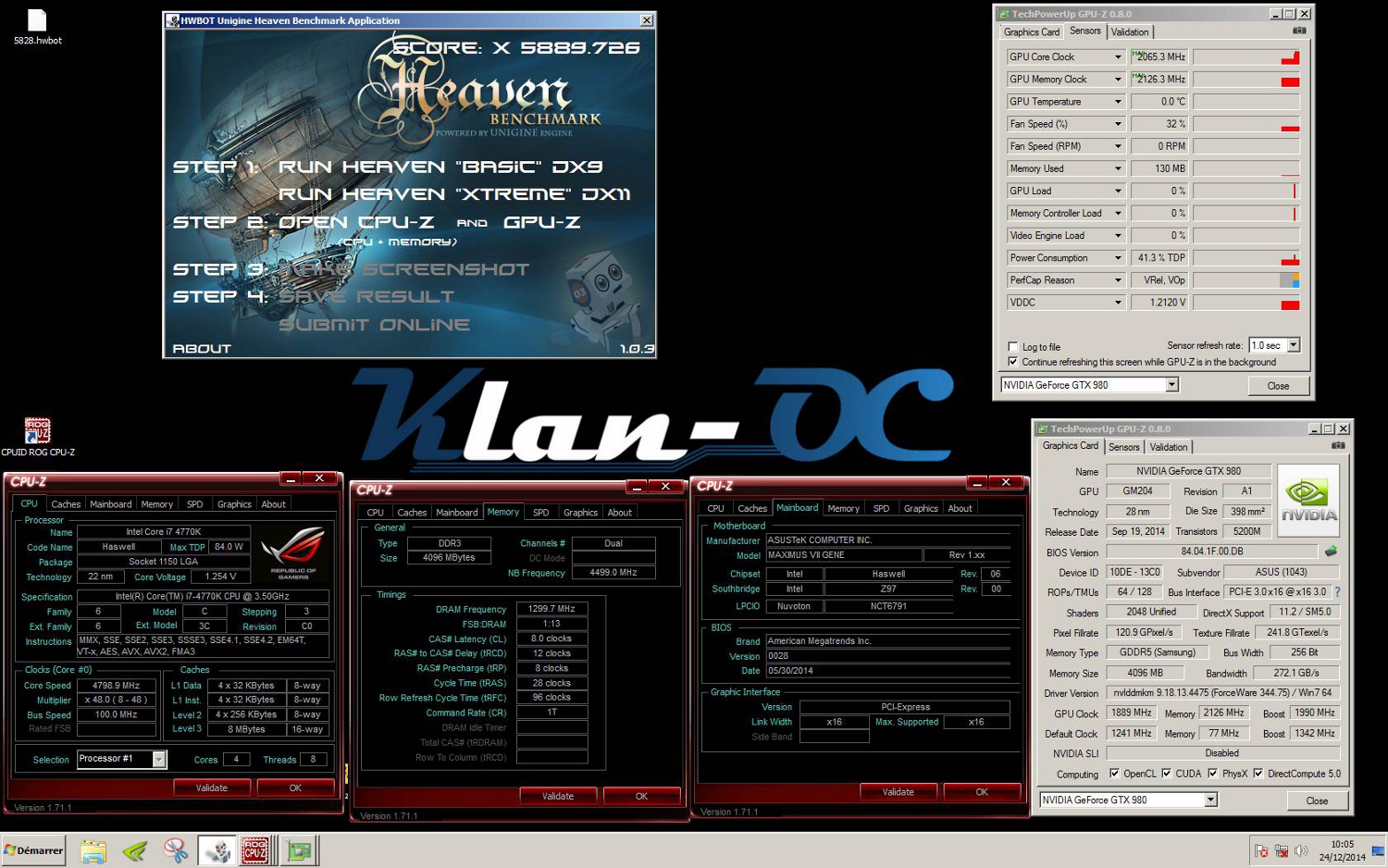Take screenshot with GPU-Z Sensors camera icon
The width and height of the screenshot is (1388, 868).
click(1299, 31)
